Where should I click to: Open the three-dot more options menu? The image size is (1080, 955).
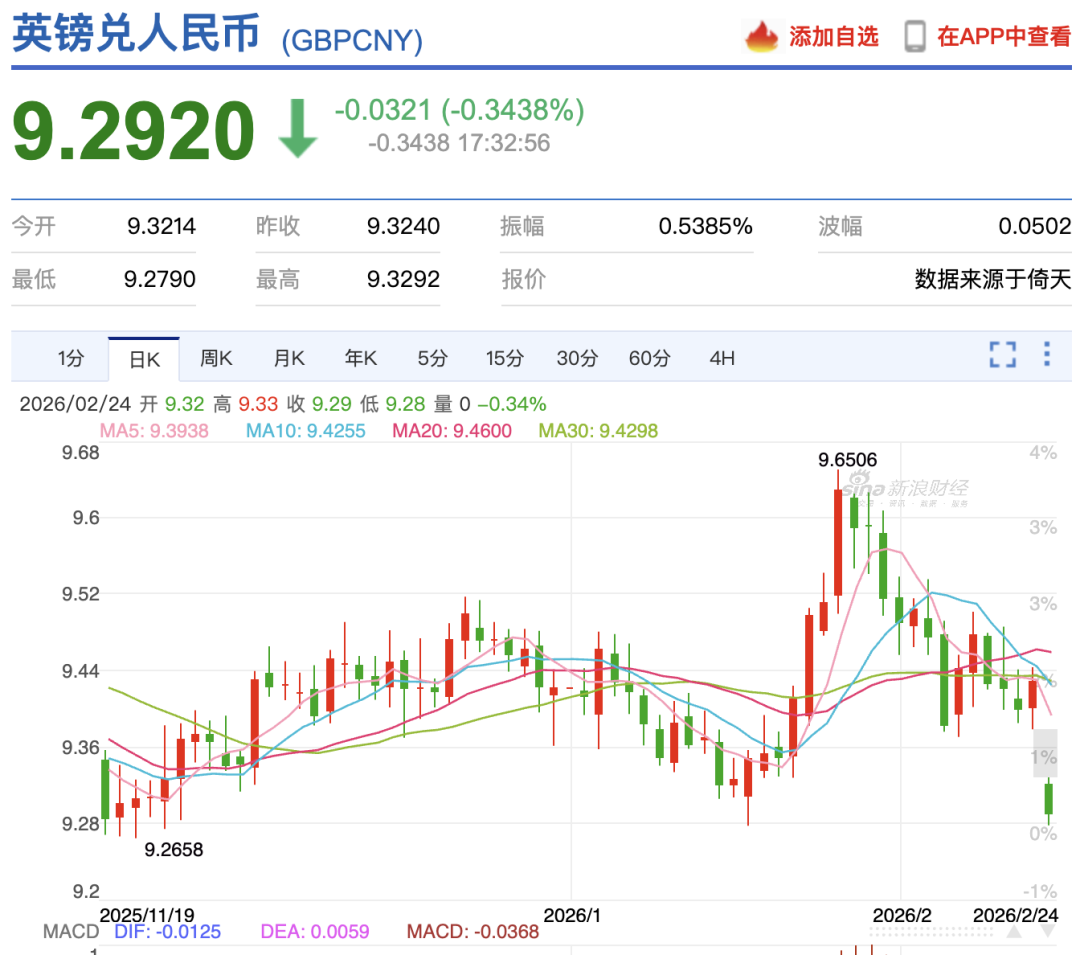pyautogui.click(x=1046, y=354)
